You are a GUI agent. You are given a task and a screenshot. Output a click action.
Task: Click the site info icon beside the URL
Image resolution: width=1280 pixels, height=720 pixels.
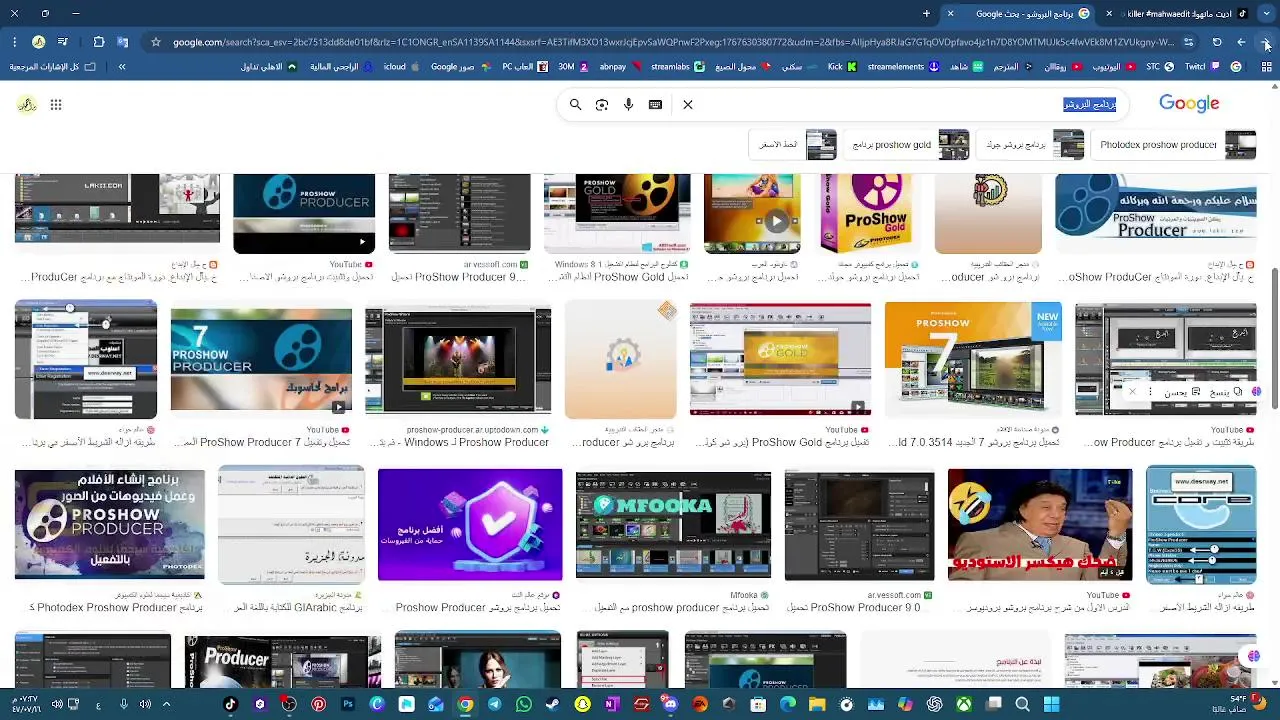[1188, 42]
